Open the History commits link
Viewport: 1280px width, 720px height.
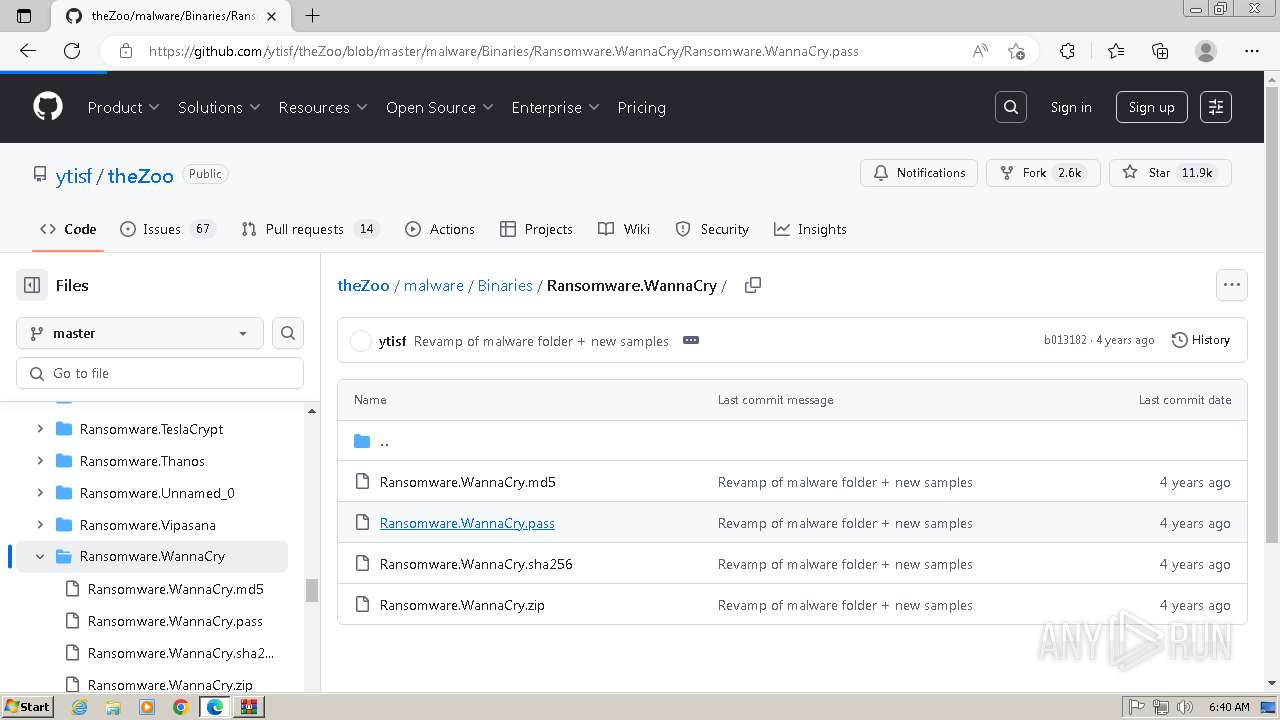(1200, 340)
